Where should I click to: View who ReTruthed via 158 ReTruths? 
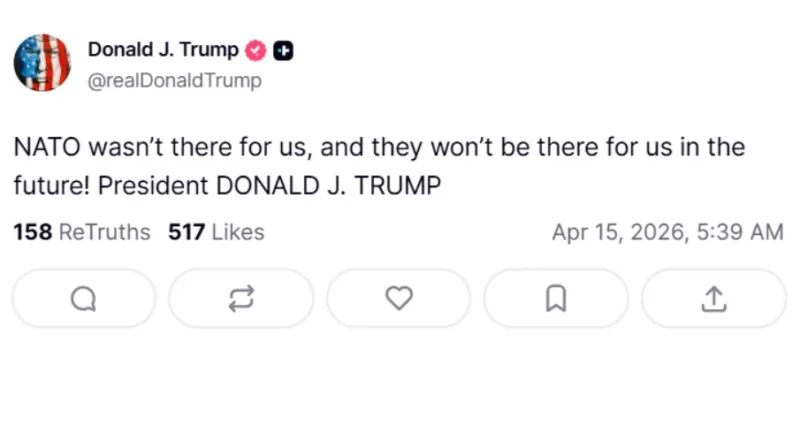(x=81, y=232)
